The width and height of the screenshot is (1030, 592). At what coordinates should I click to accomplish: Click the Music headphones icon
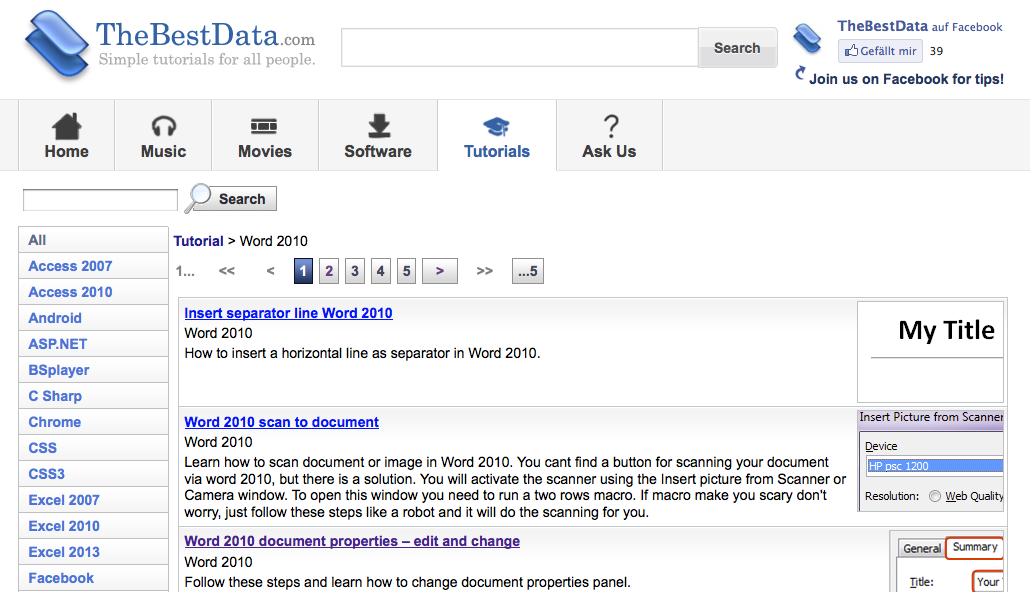click(164, 126)
